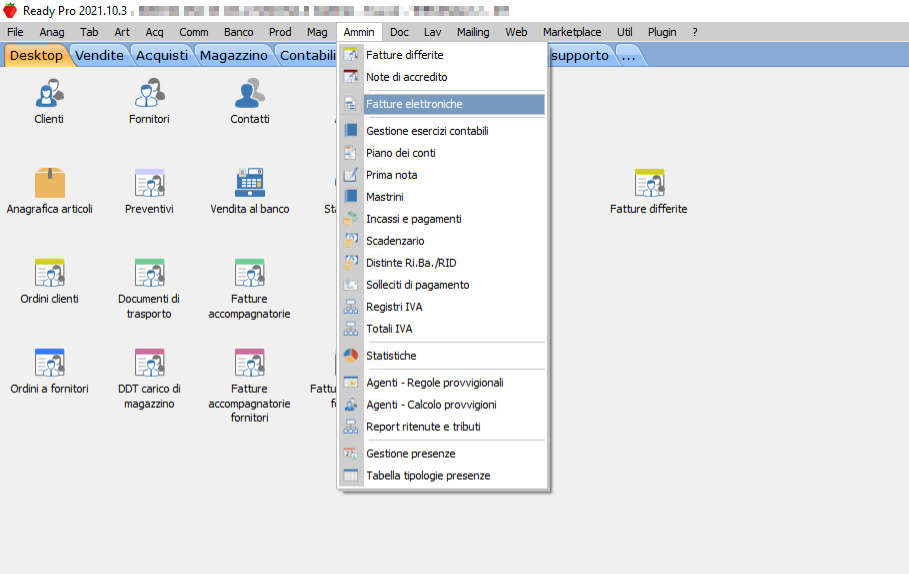Switch to the Contabili tab
The height and width of the screenshot is (574, 909).
tap(307, 56)
